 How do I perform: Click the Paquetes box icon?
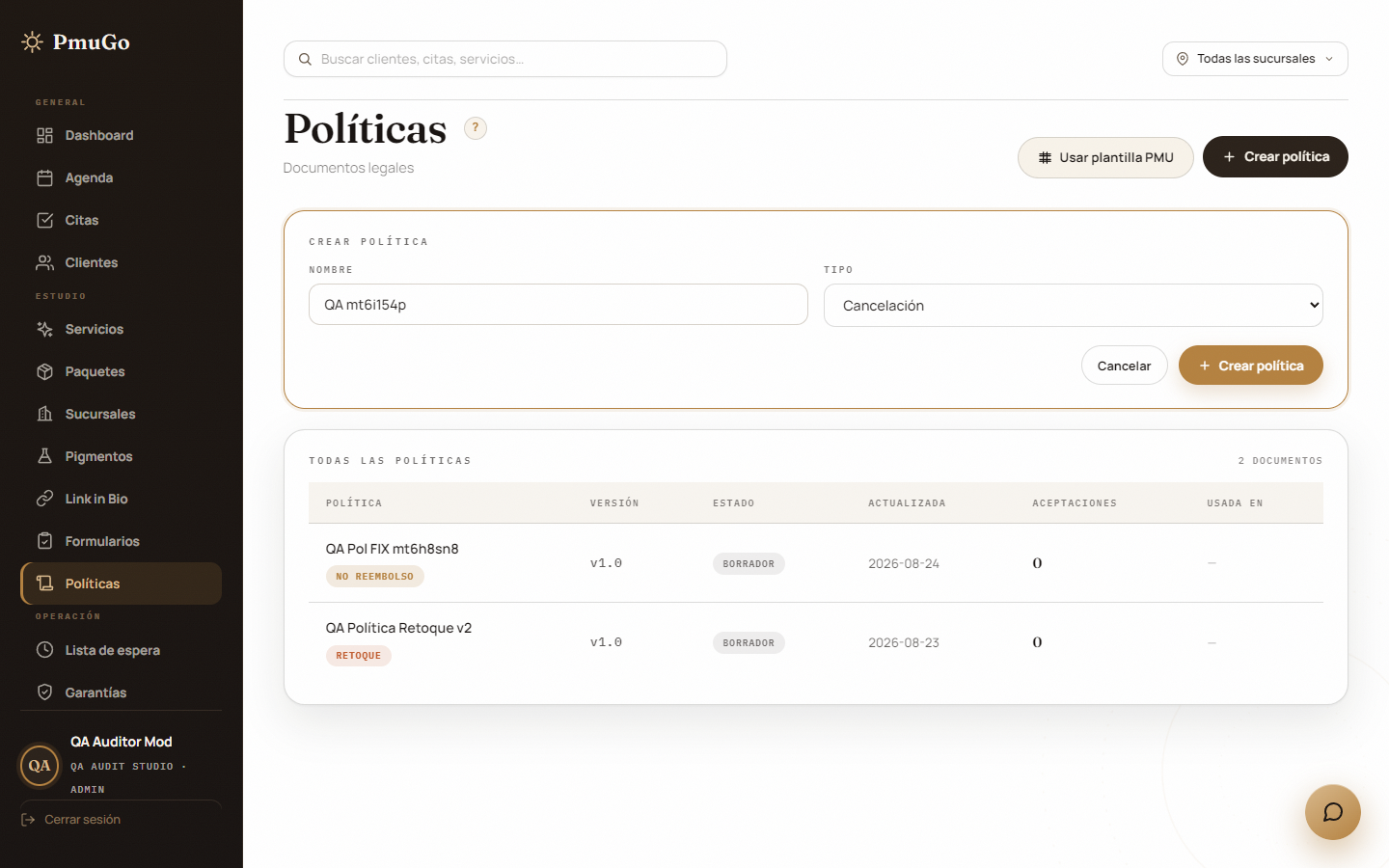pyautogui.click(x=44, y=371)
